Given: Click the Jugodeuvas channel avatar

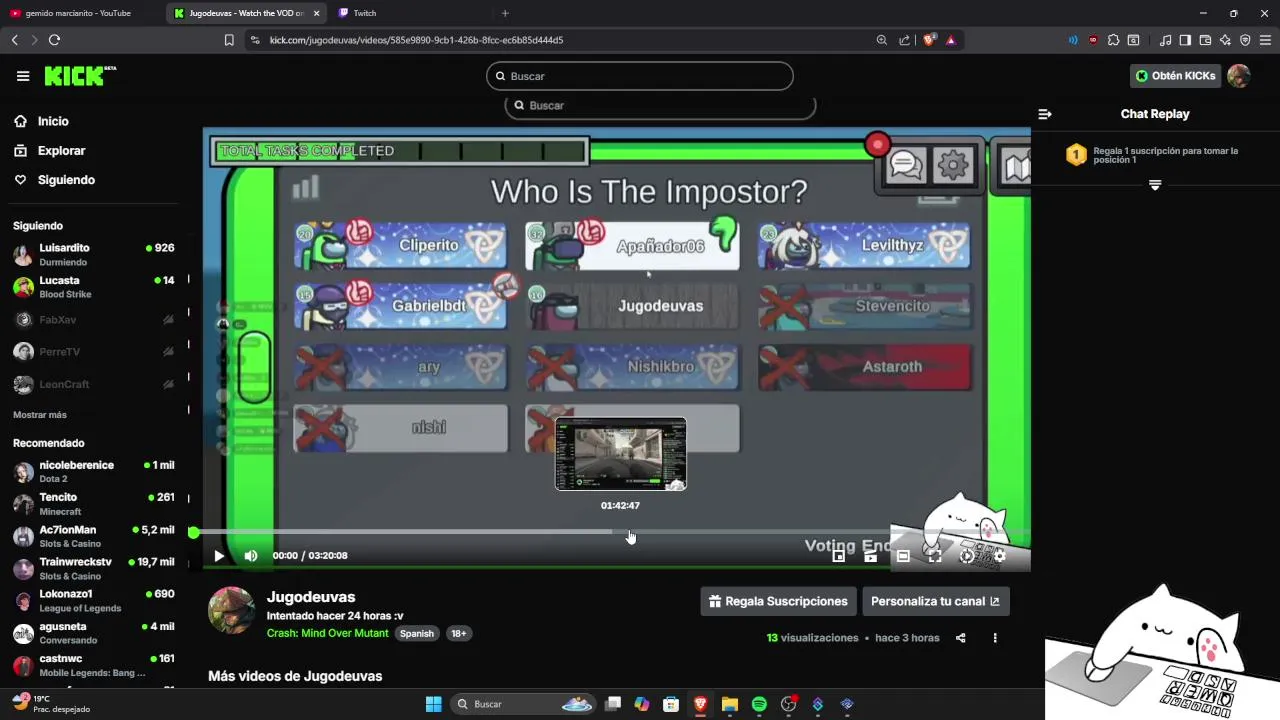Looking at the screenshot, I should (x=231, y=610).
